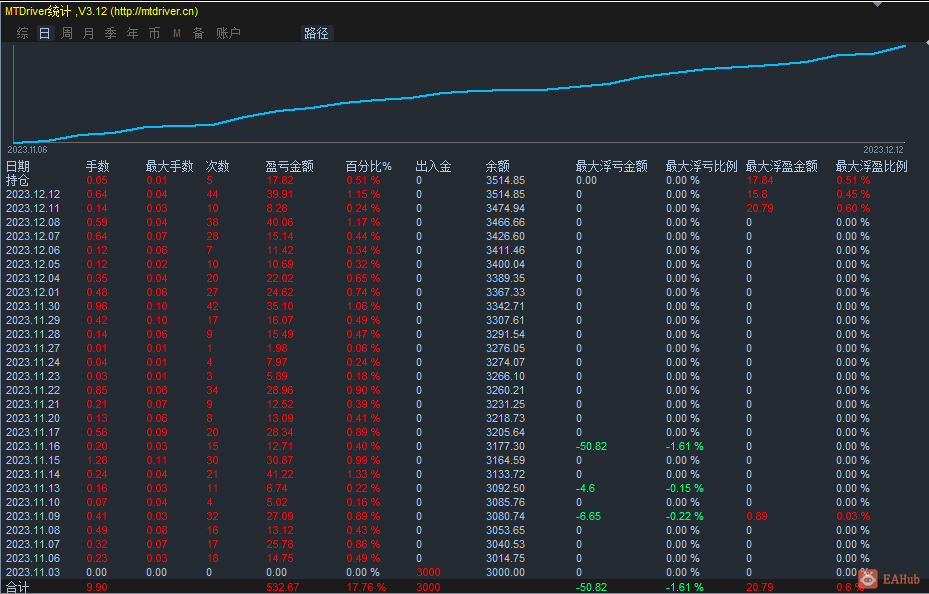The image size is (929, 594).
Task: Click the 合计 total row label
Action: click(x=17, y=587)
